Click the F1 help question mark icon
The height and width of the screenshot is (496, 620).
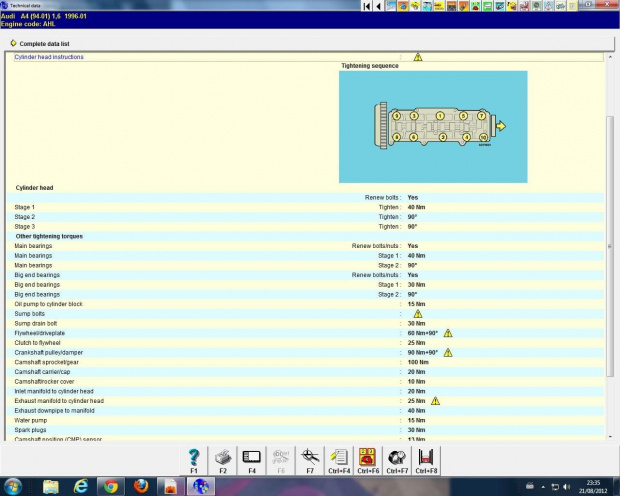[x=193, y=459]
